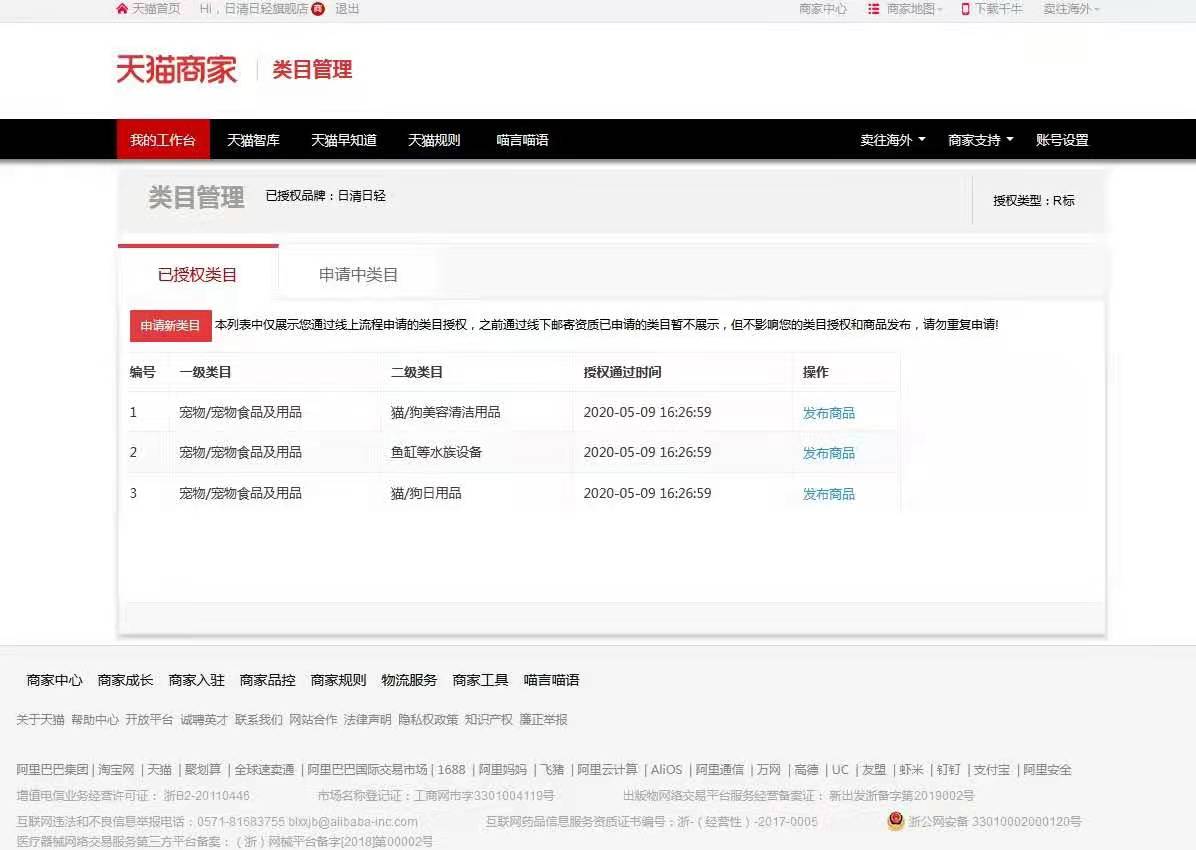Screen dimensions: 1196x850
Task: Open the 淘宝网 footer link
Action: point(116,770)
